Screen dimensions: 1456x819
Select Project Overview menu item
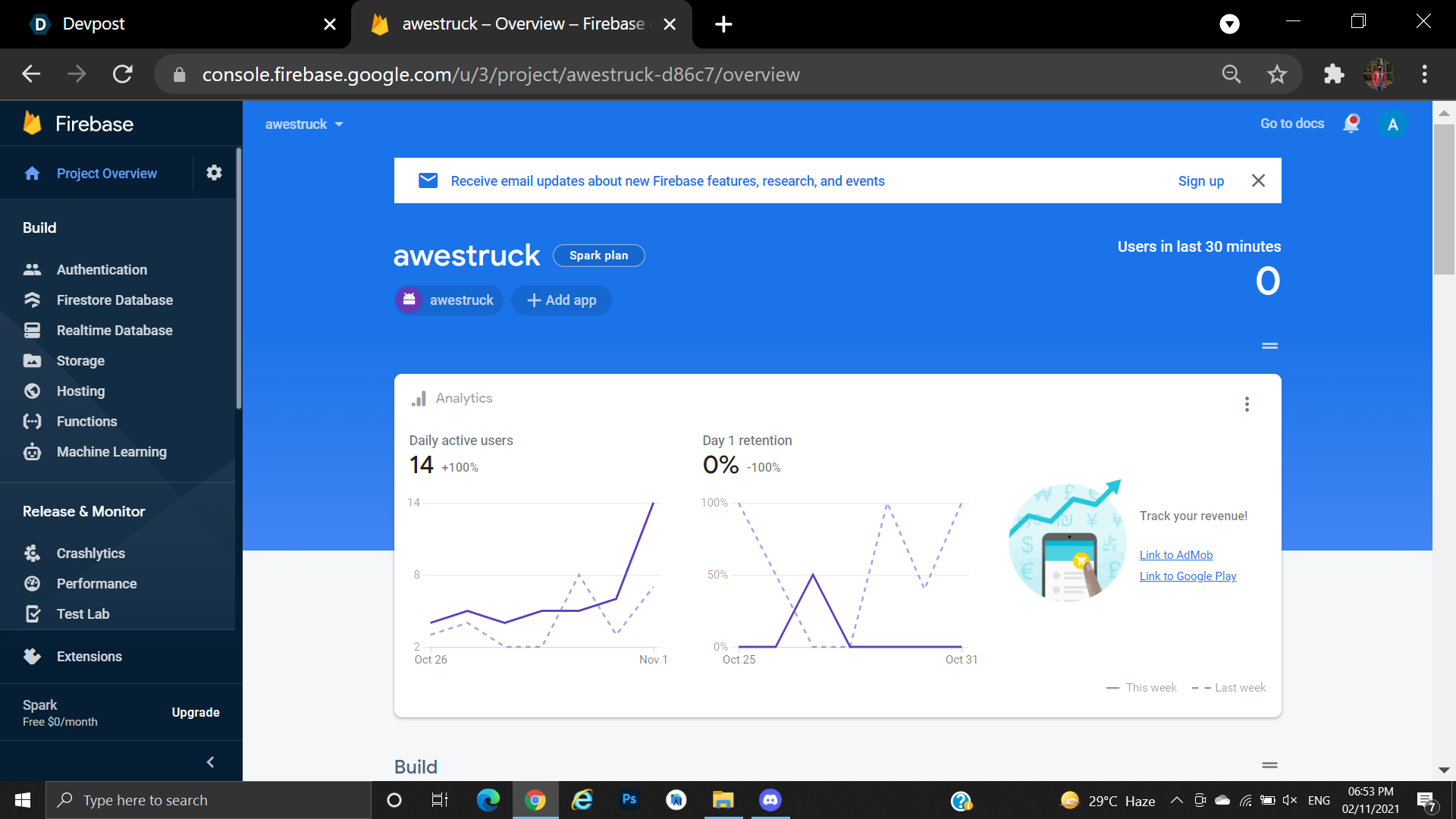pos(106,174)
